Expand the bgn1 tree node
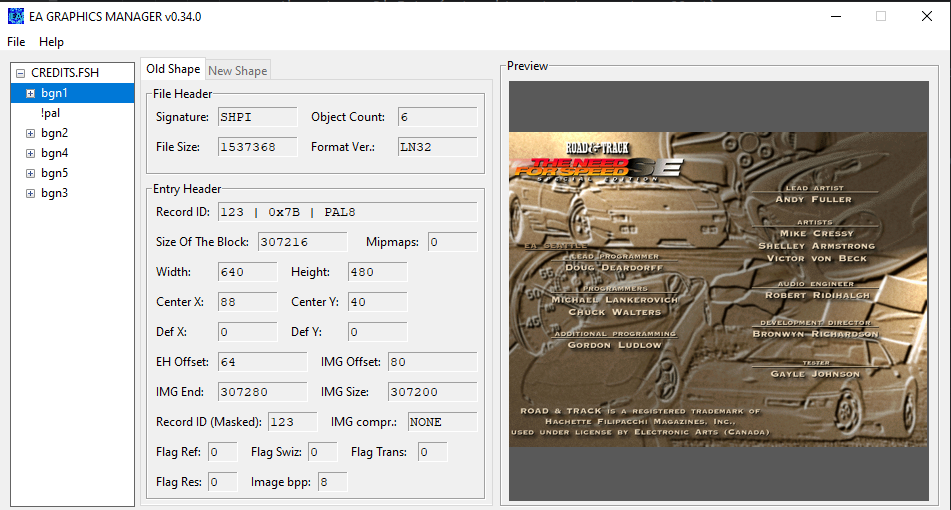 pos(30,93)
